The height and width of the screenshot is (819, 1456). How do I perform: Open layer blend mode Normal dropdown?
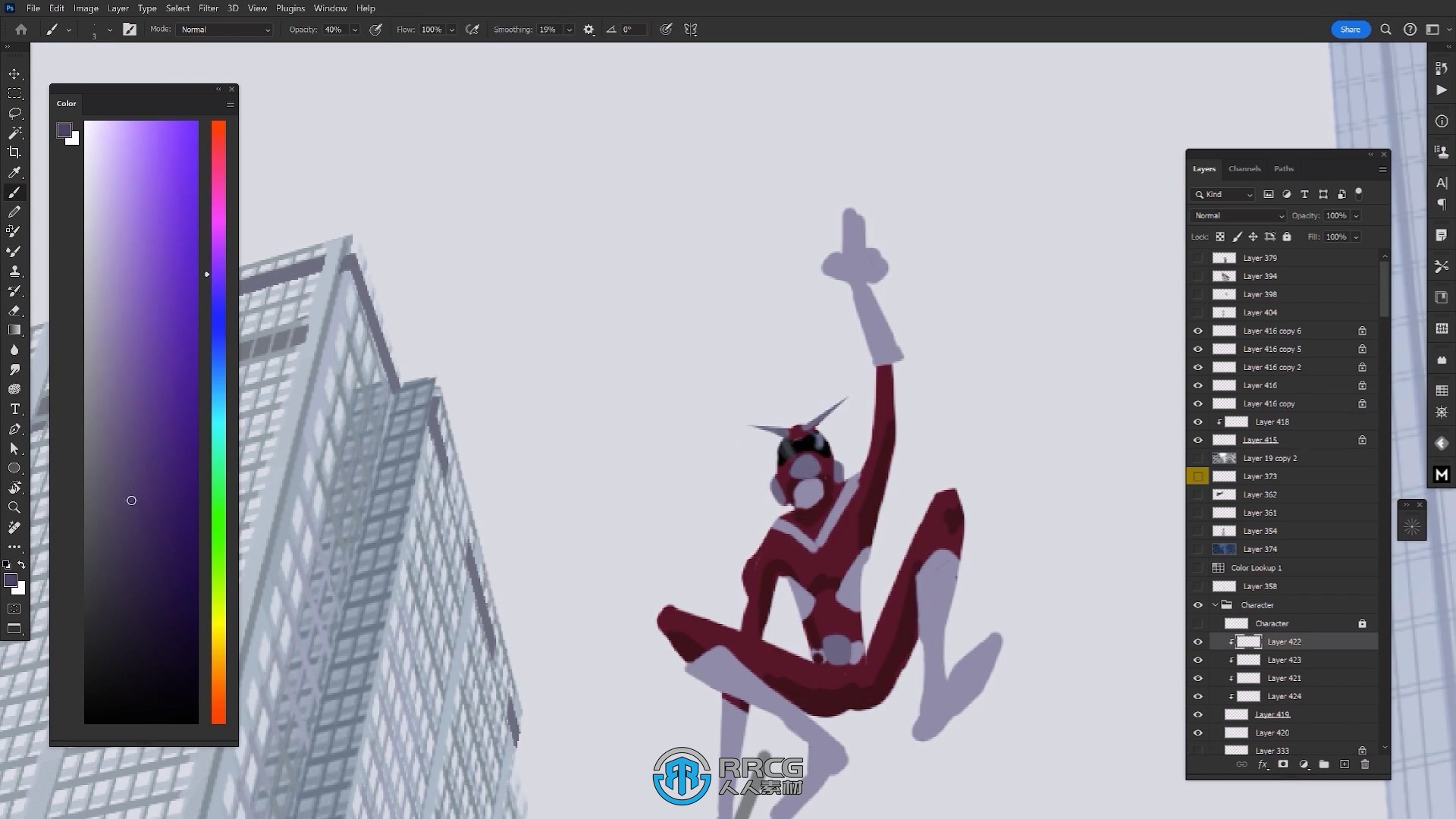point(1238,215)
